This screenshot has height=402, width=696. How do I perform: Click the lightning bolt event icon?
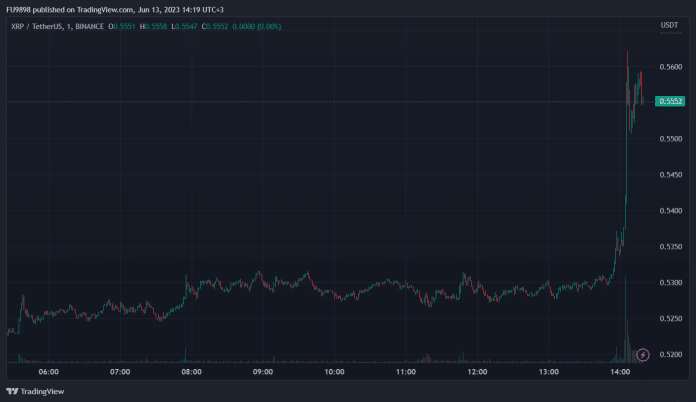643,354
